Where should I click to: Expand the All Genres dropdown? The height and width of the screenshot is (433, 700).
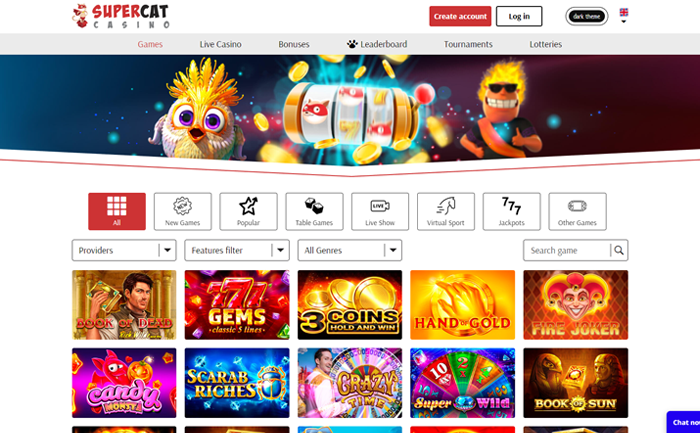coord(350,250)
